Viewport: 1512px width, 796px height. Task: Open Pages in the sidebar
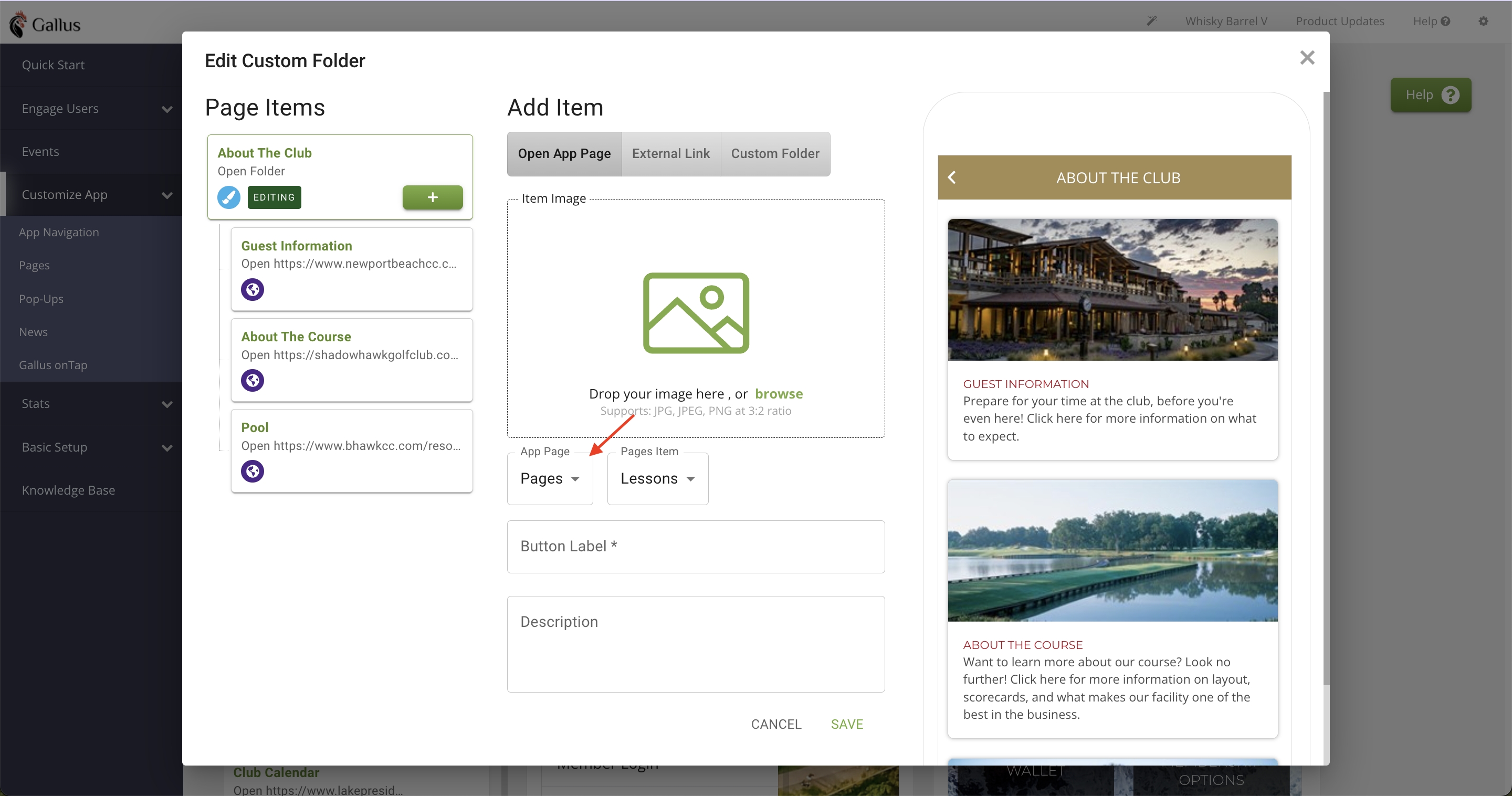click(x=34, y=265)
